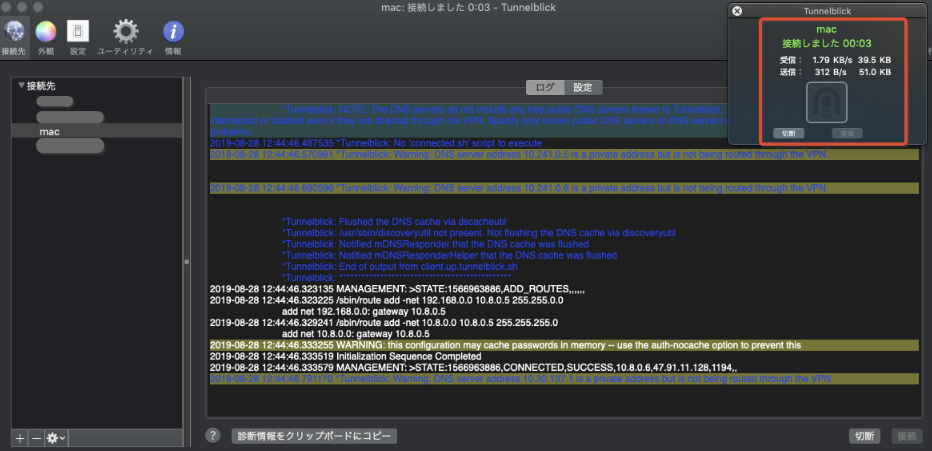The width and height of the screenshot is (932, 451).
Task: Click 診断情報をクリップボードにコピー button
Action: coord(314,436)
